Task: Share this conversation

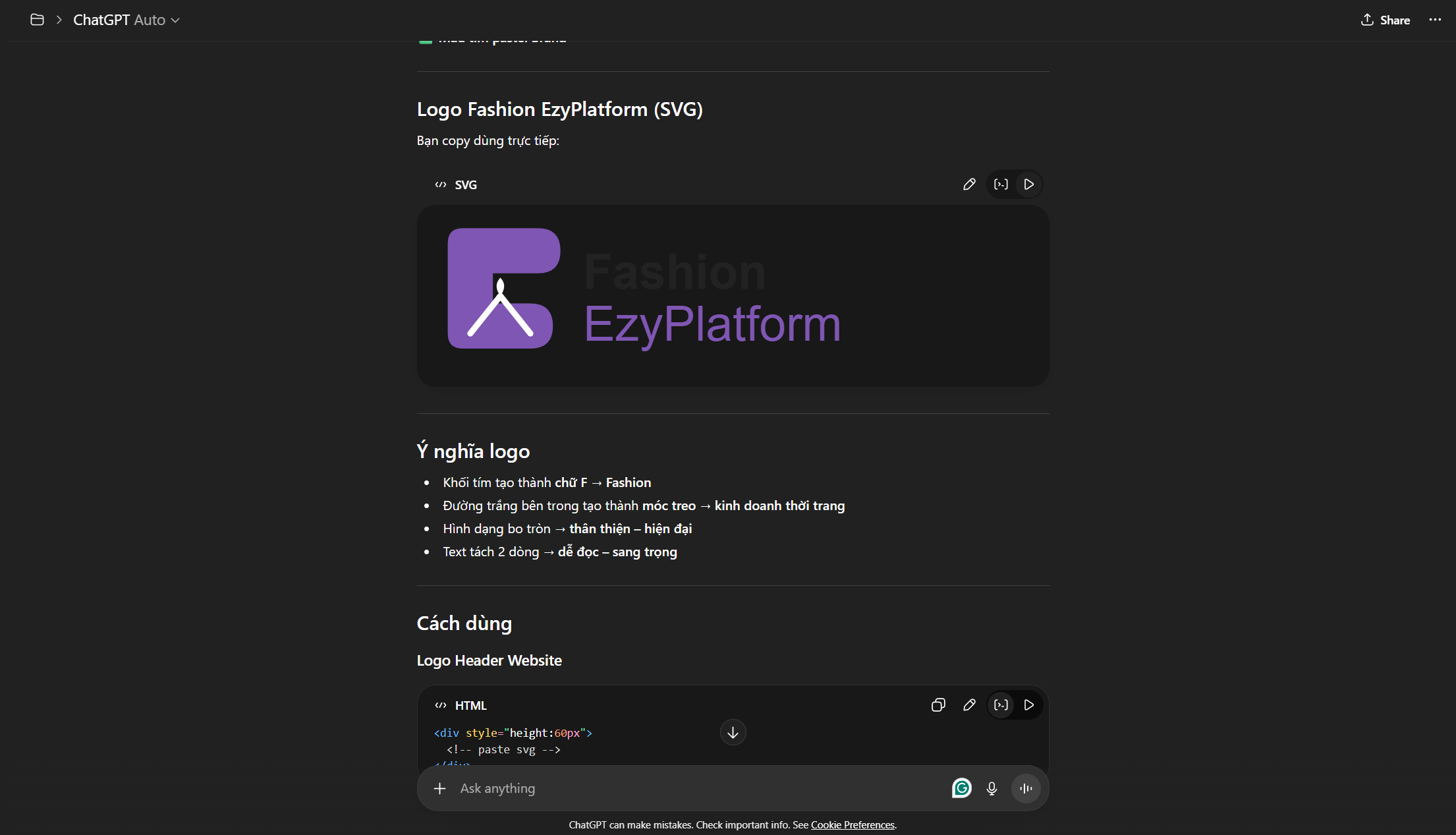Action: click(1386, 20)
